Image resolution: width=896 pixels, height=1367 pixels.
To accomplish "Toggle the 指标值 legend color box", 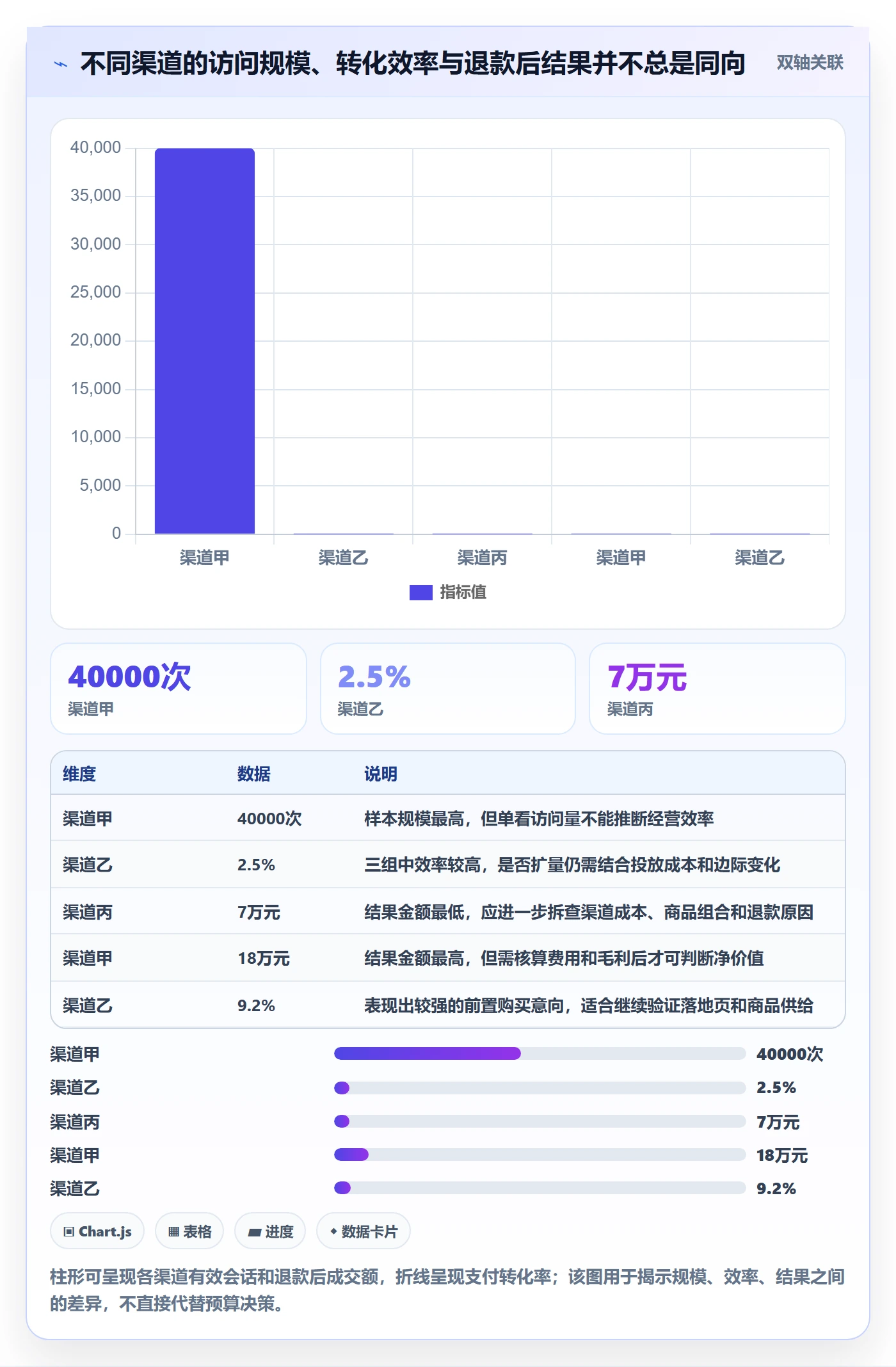I will pos(420,593).
